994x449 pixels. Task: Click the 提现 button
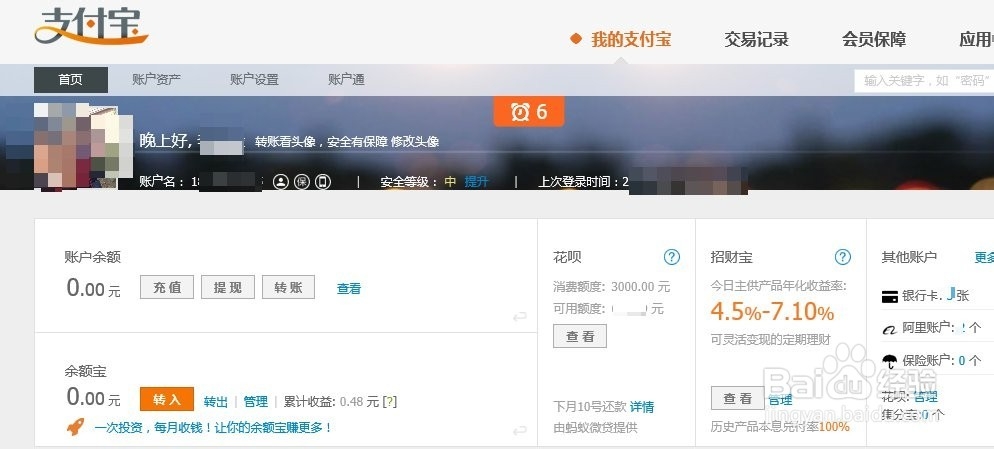pyautogui.click(x=228, y=287)
